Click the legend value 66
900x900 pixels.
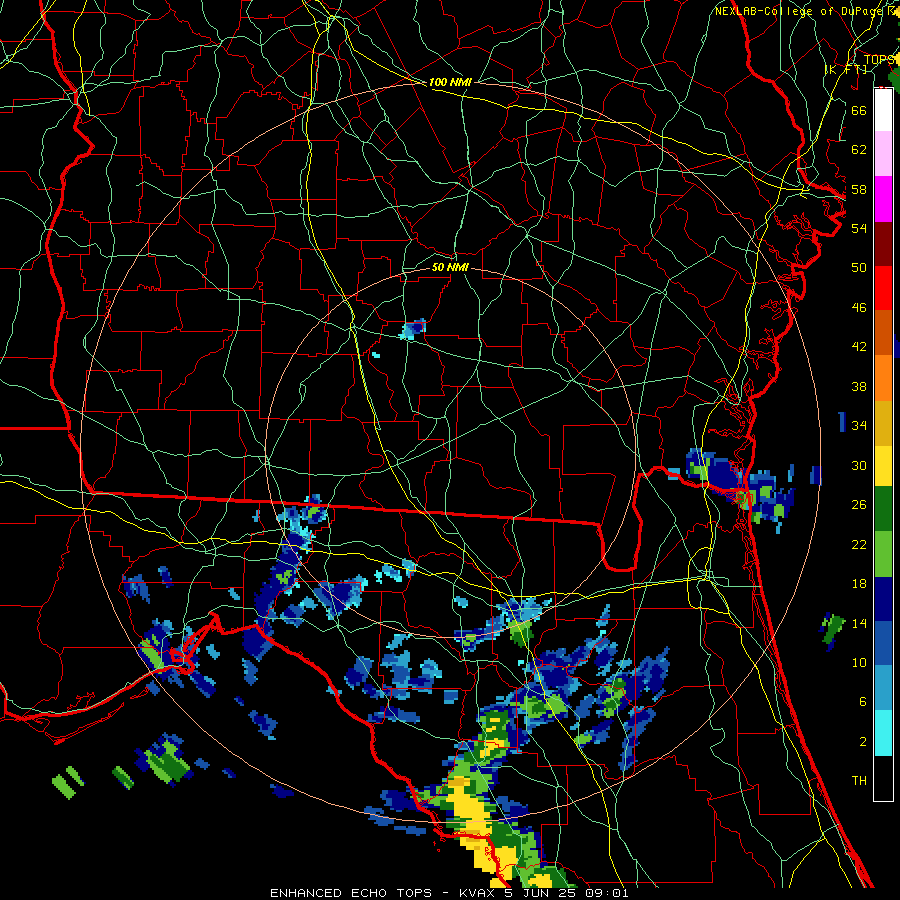[859, 110]
